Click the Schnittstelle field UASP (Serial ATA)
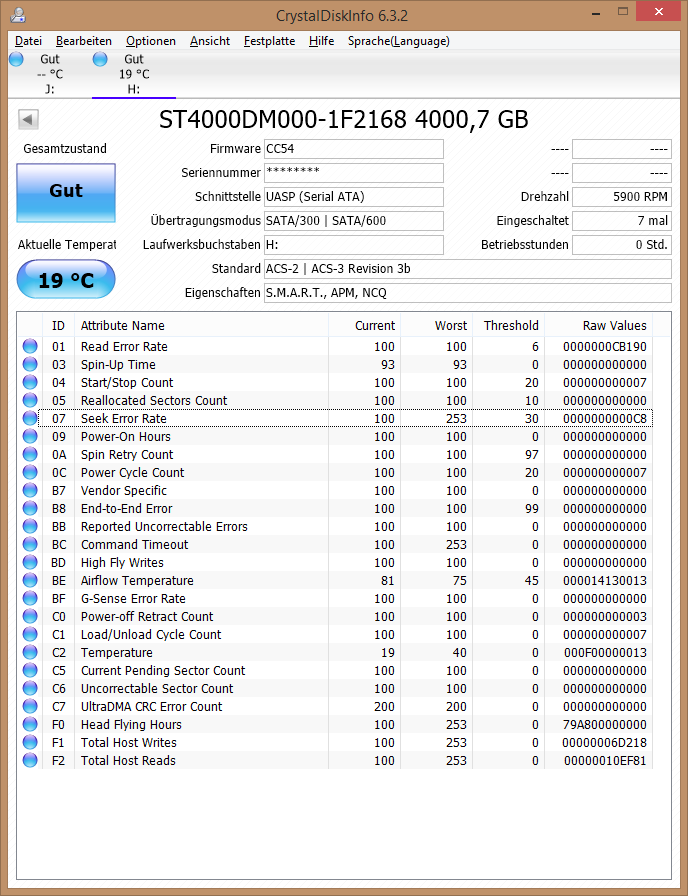Image resolution: width=688 pixels, height=896 pixels. tap(354, 197)
